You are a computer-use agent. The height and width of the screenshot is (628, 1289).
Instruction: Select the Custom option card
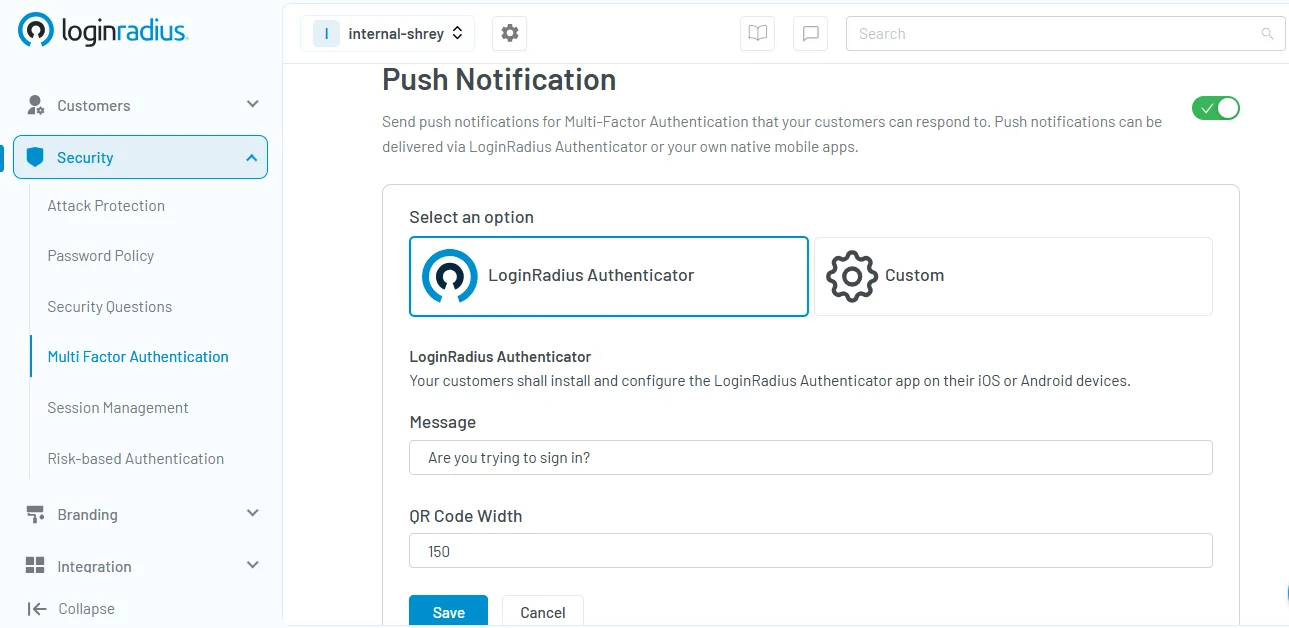coord(1013,276)
